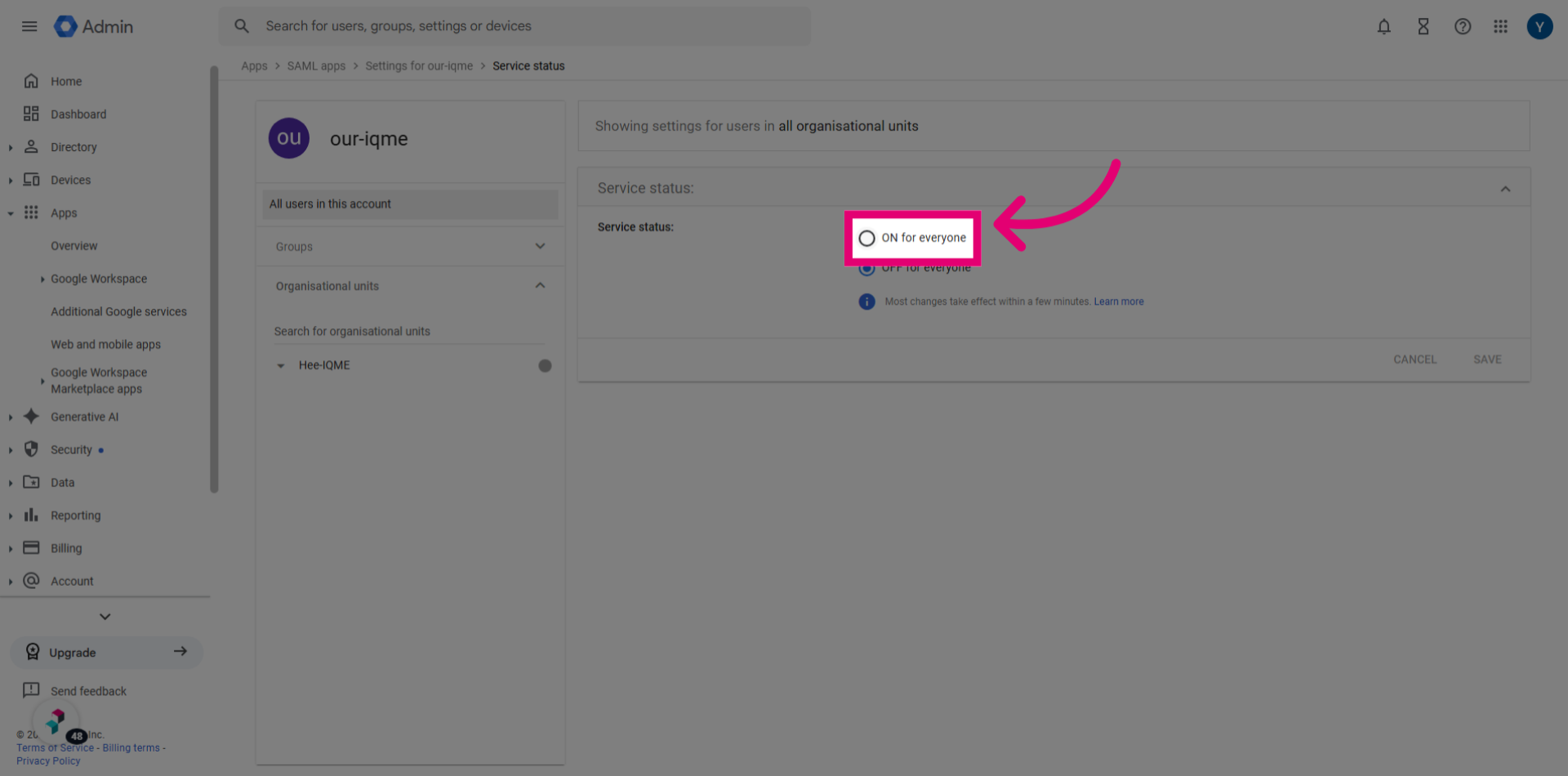Click the SAVE button

[1487, 359]
